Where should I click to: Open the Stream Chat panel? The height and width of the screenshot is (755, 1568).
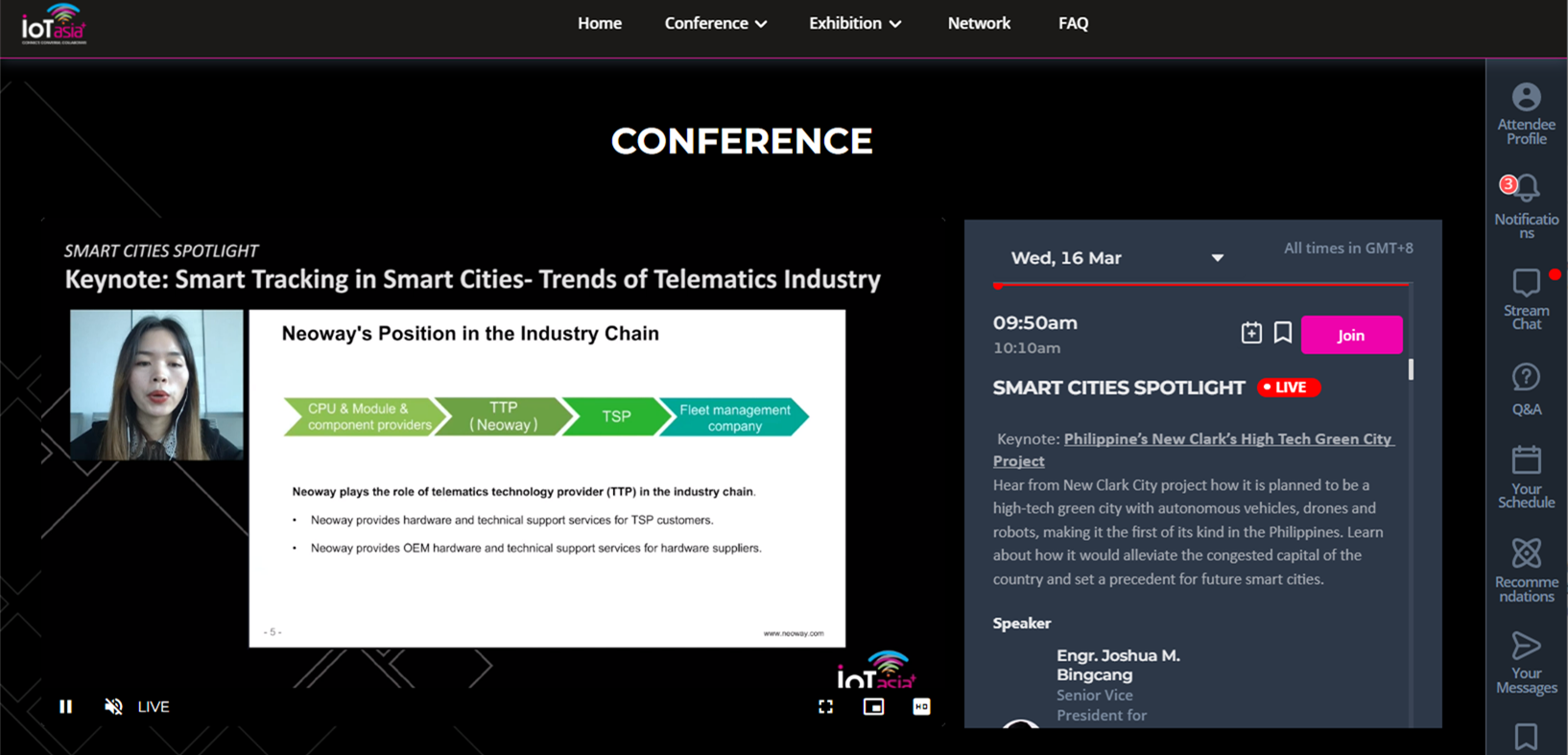click(1526, 283)
